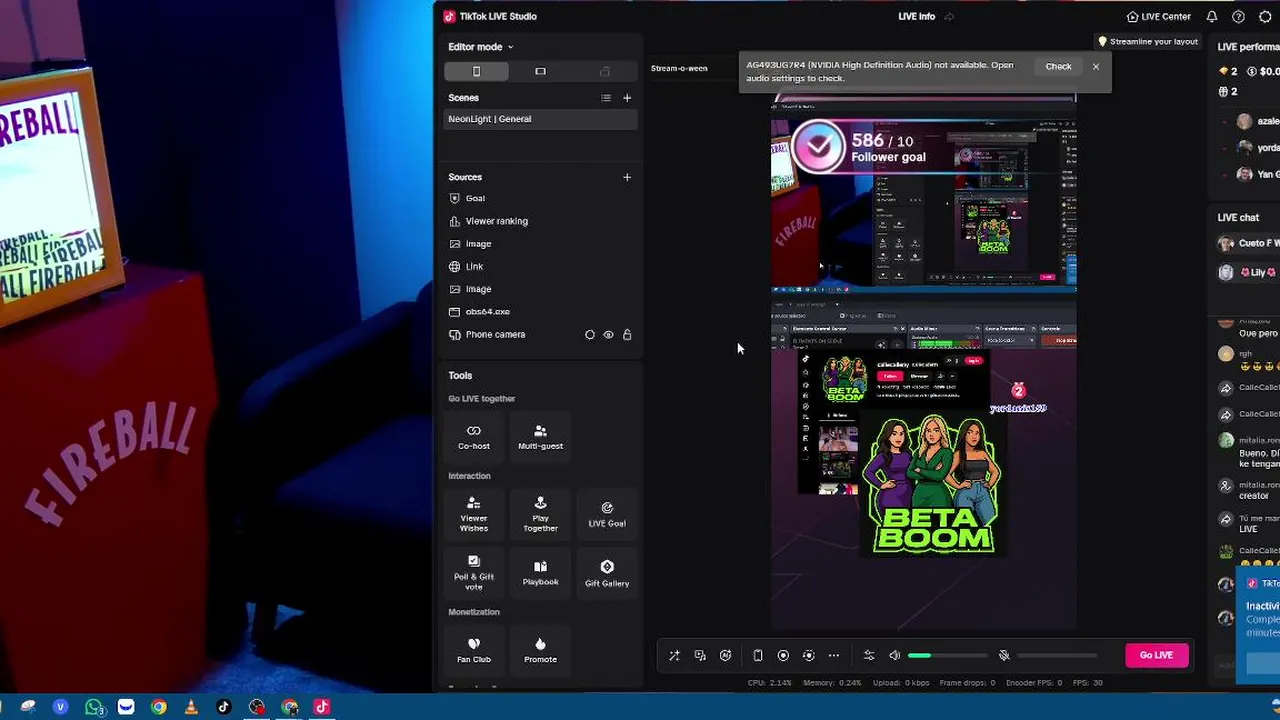Click Check in the audio notification
Screen dimensions: 1280x720
1058,67
